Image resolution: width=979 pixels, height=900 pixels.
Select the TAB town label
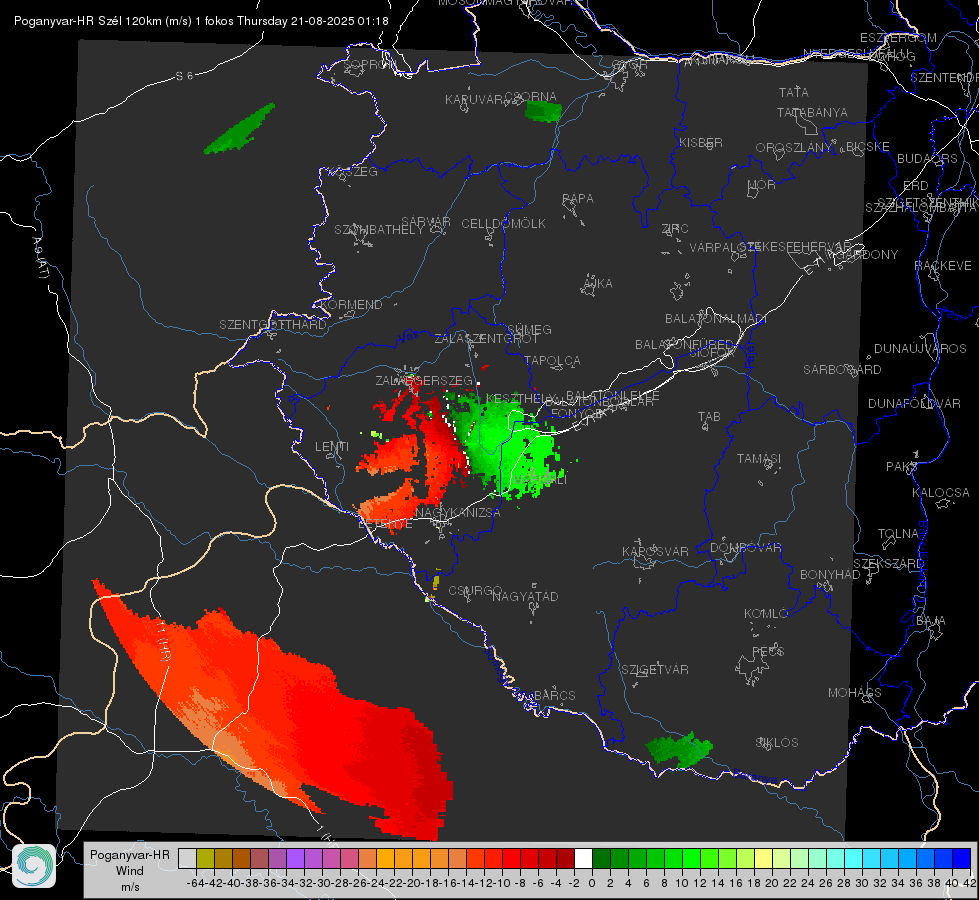coord(709,417)
